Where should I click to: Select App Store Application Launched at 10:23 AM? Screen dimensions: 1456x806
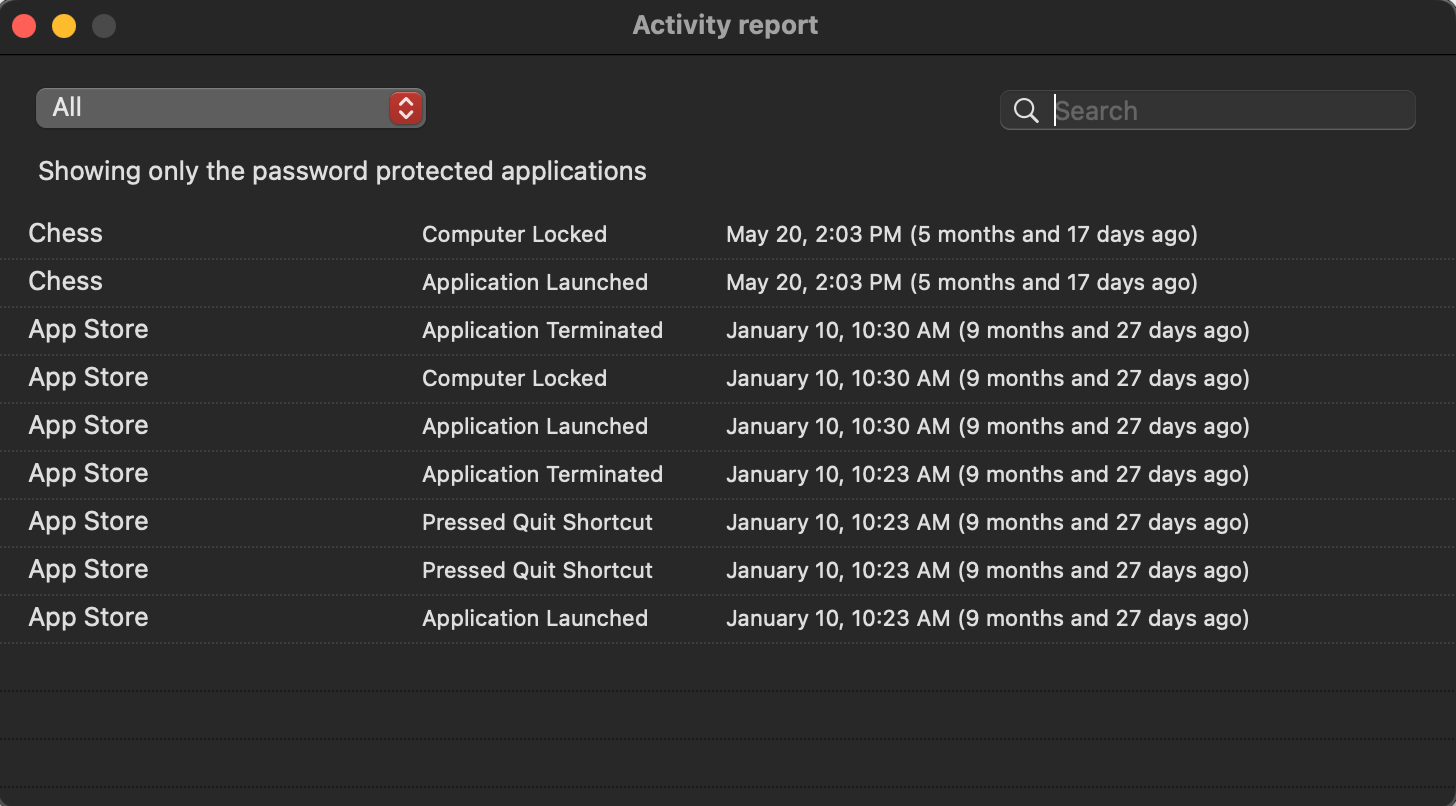click(x=534, y=618)
